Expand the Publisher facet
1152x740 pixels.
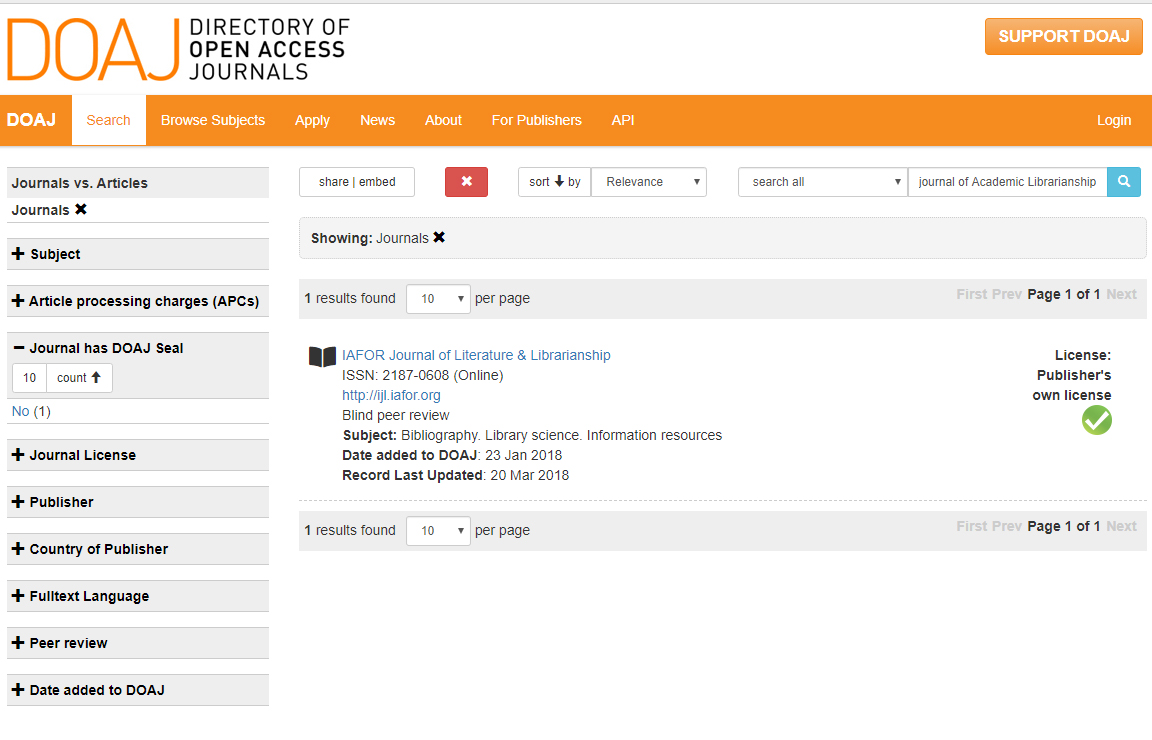(137, 503)
